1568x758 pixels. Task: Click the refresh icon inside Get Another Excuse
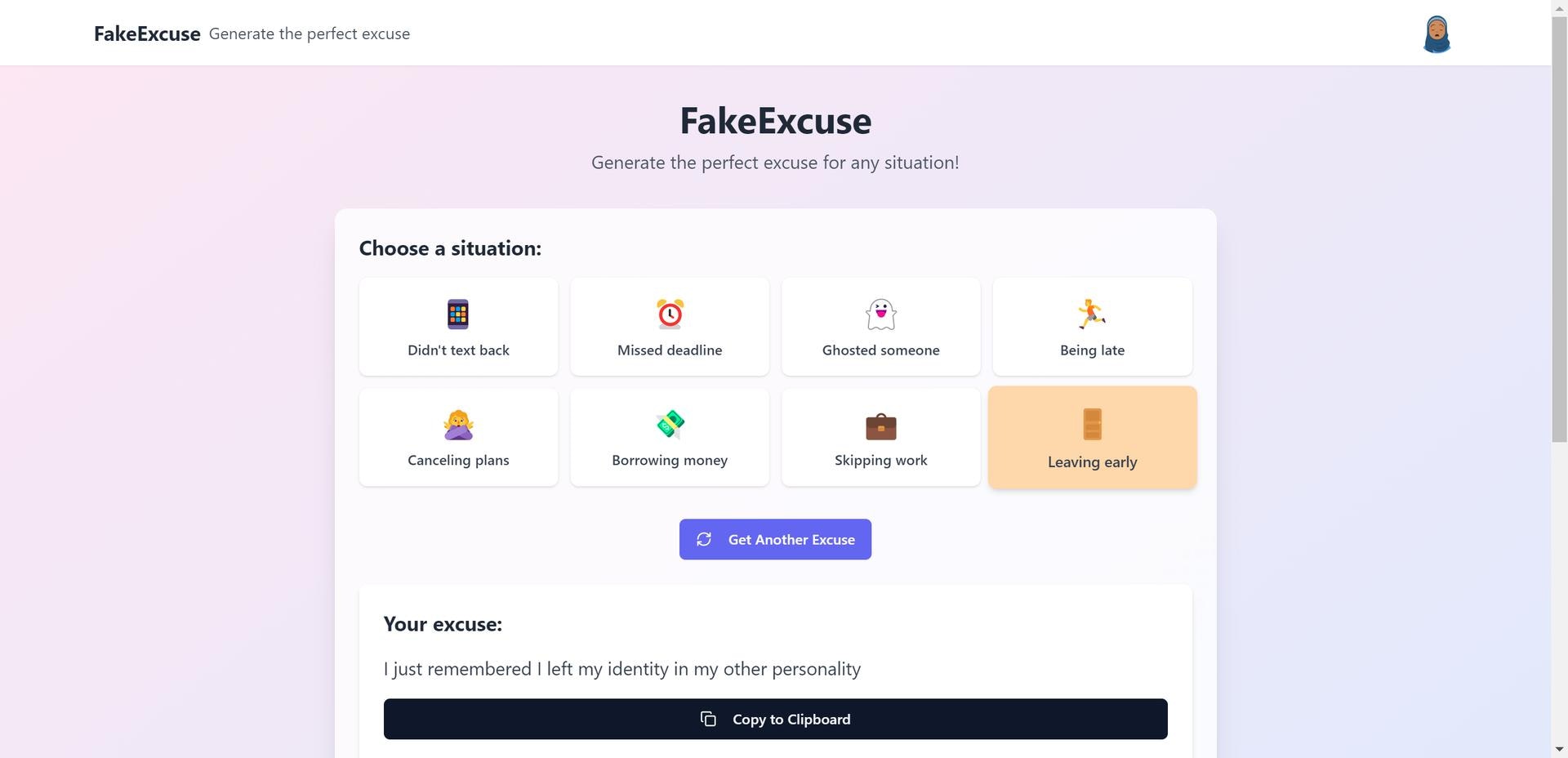(x=705, y=539)
